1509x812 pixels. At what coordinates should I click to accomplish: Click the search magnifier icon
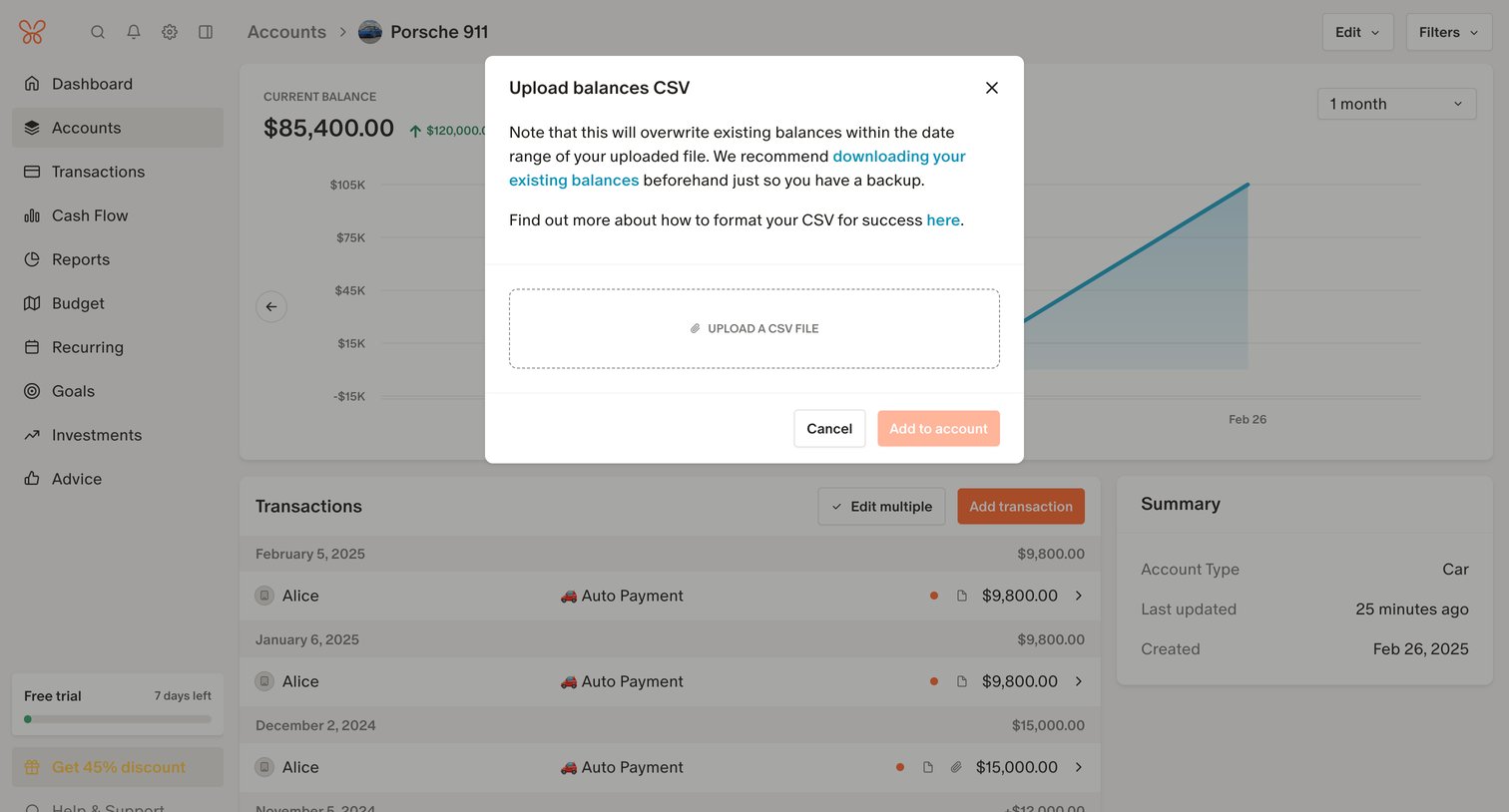pos(98,32)
